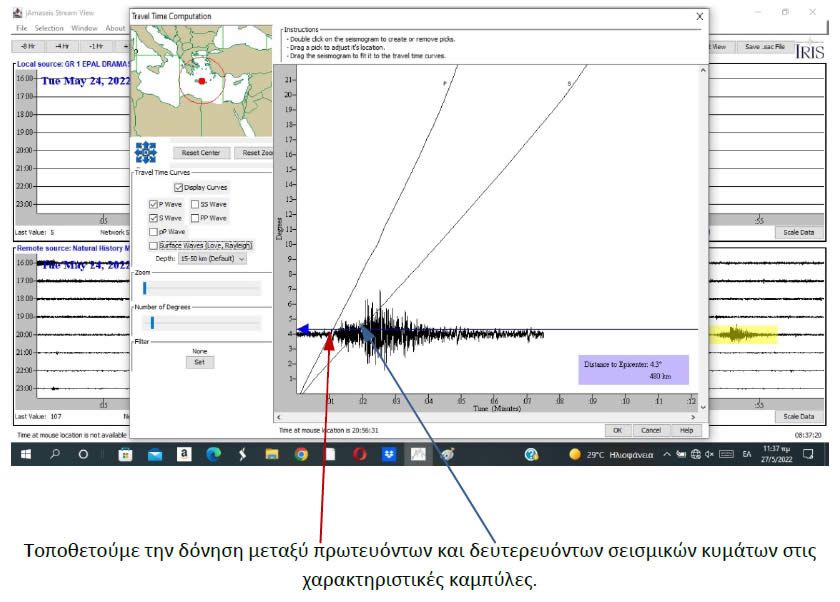The height and width of the screenshot is (602, 840).
Task: Open the Amazon taskbar shortcut
Action: click(184, 454)
